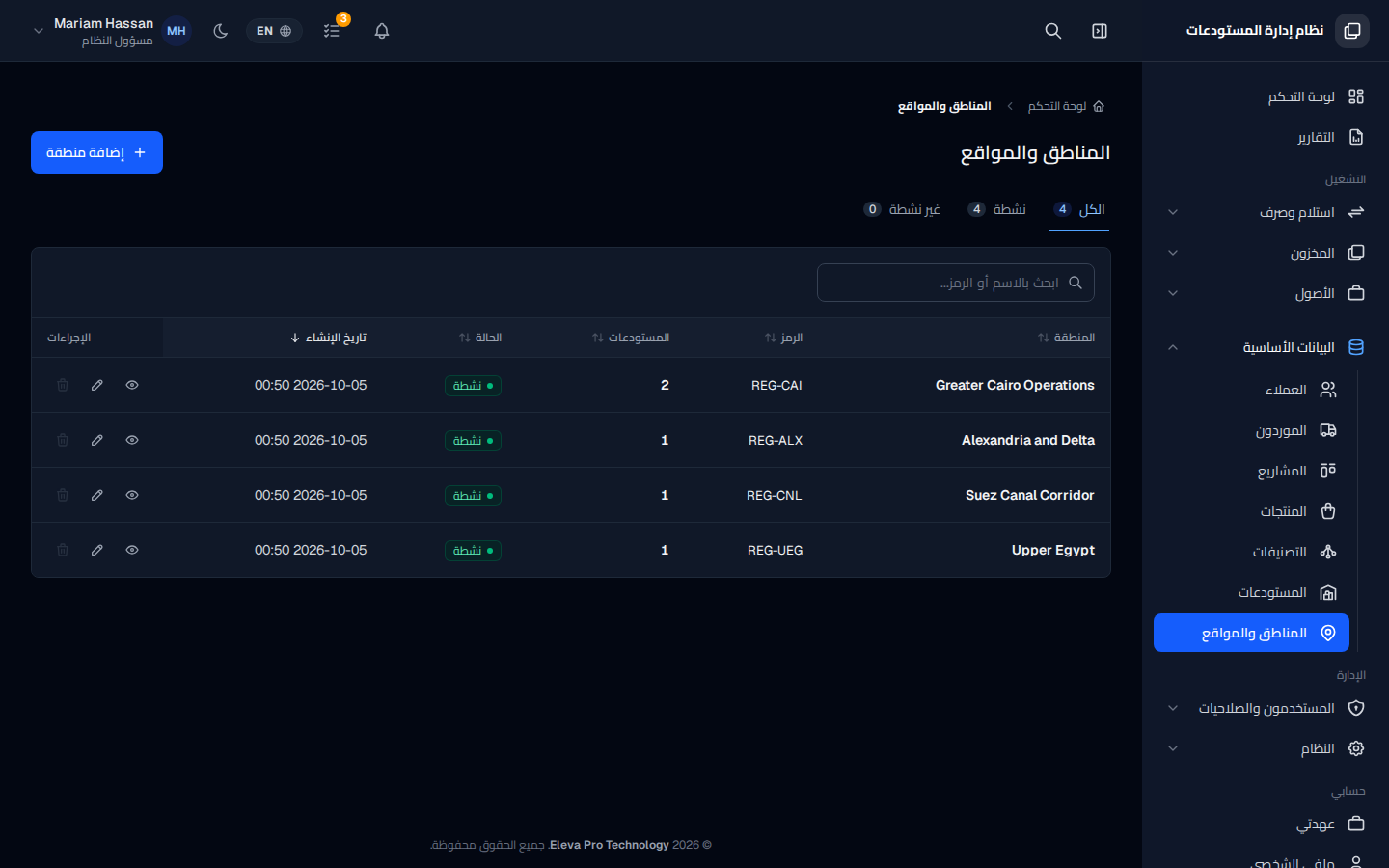
Task: Delete the Upper Egypt region
Action: 63,550
